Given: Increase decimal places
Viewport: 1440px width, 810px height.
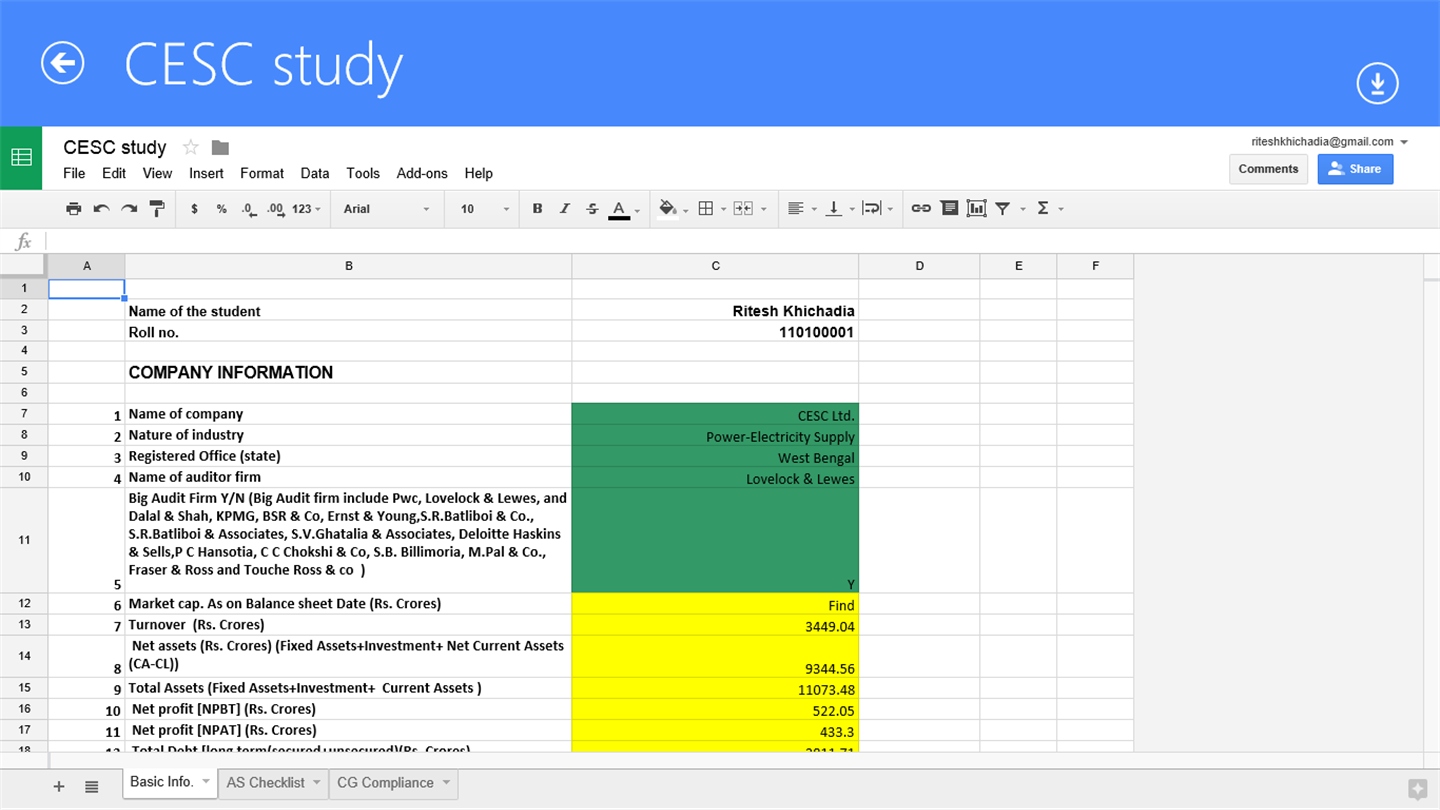Looking at the screenshot, I should [x=275, y=208].
